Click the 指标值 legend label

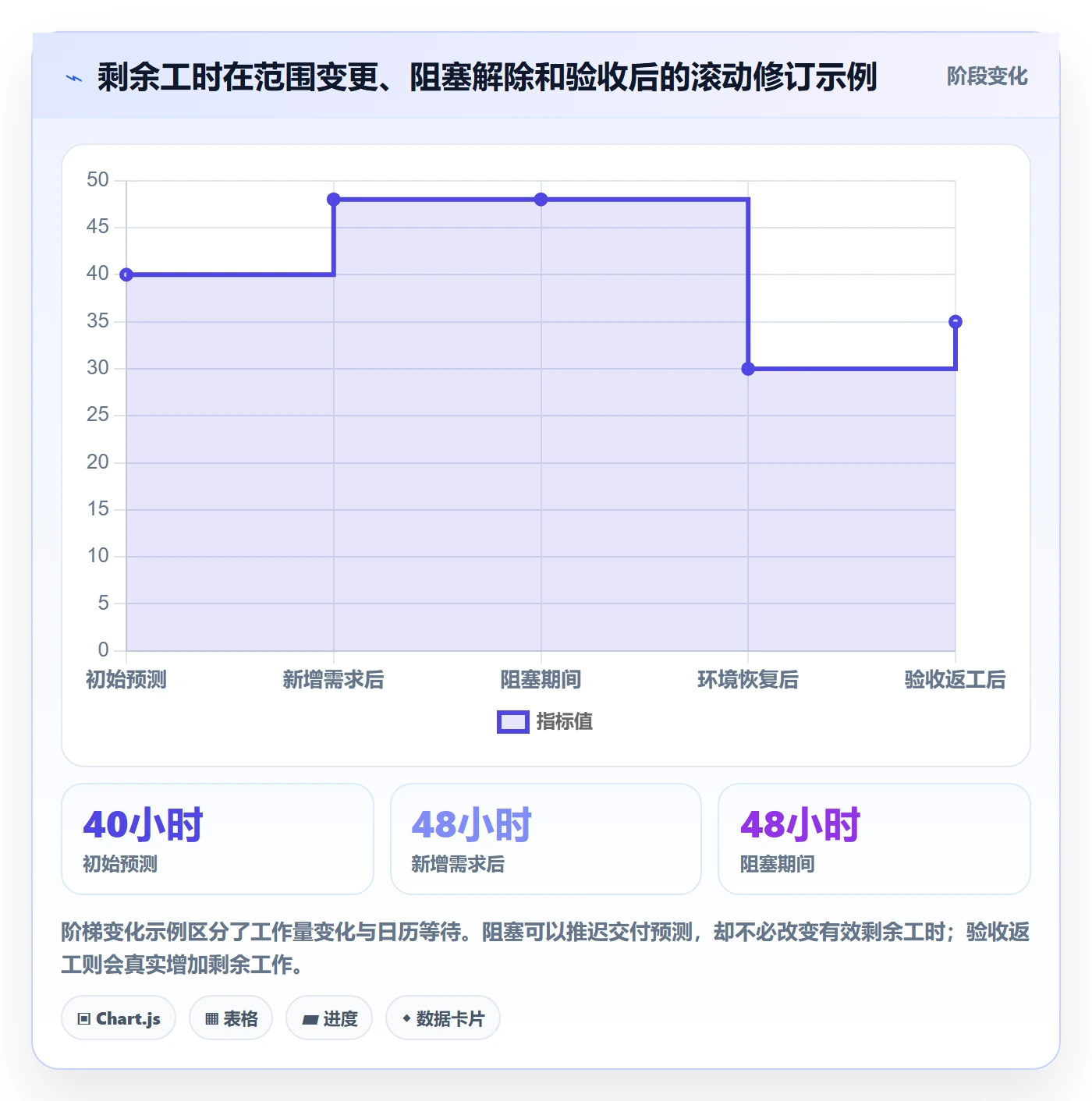click(565, 722)
